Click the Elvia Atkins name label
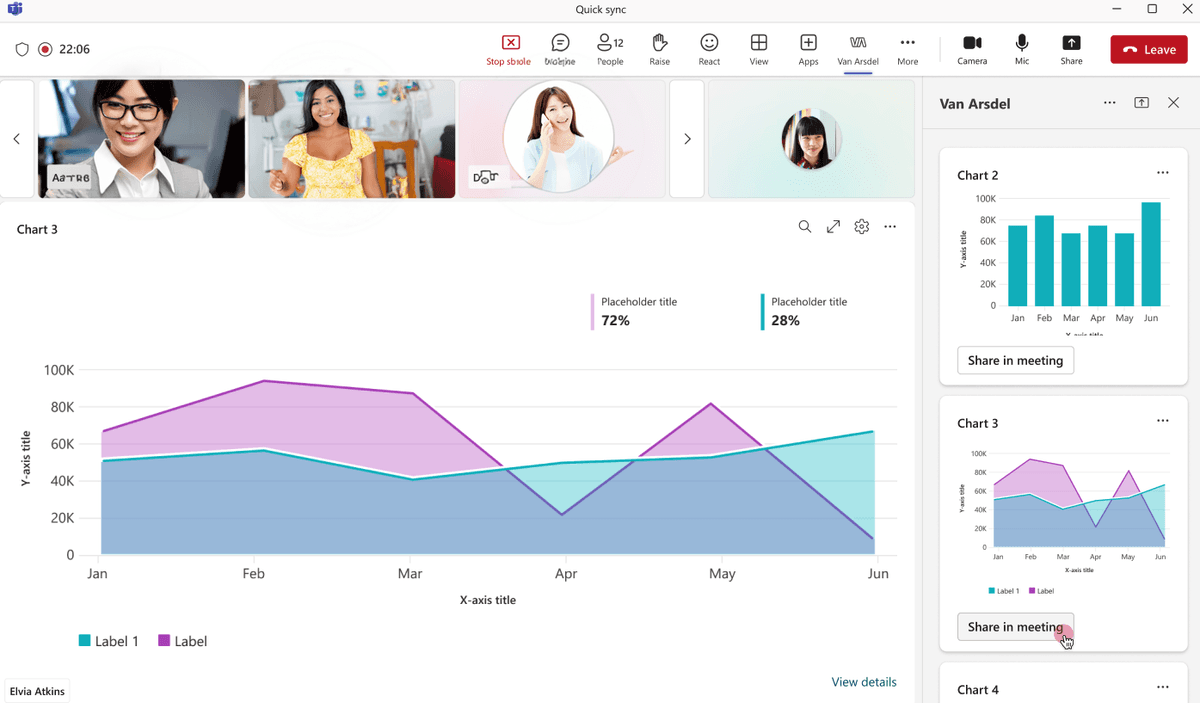 (36, 691)
